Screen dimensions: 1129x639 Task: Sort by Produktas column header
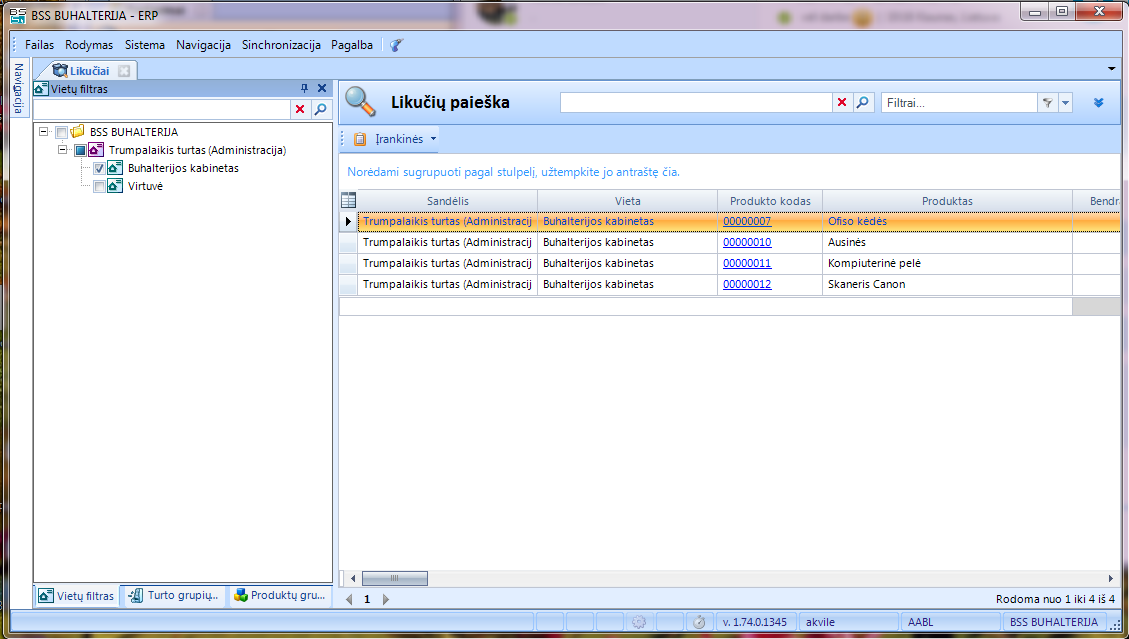(948, 201)
